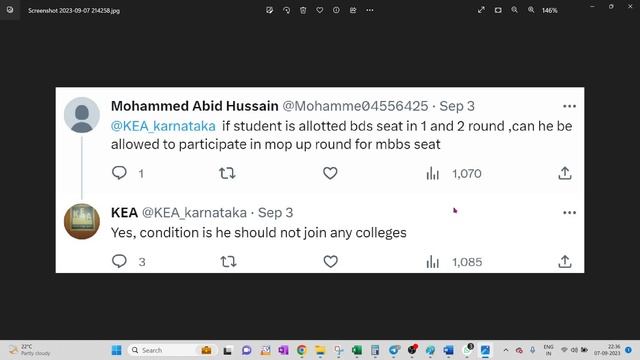Mark the photo as favorite with the heart

320,10
